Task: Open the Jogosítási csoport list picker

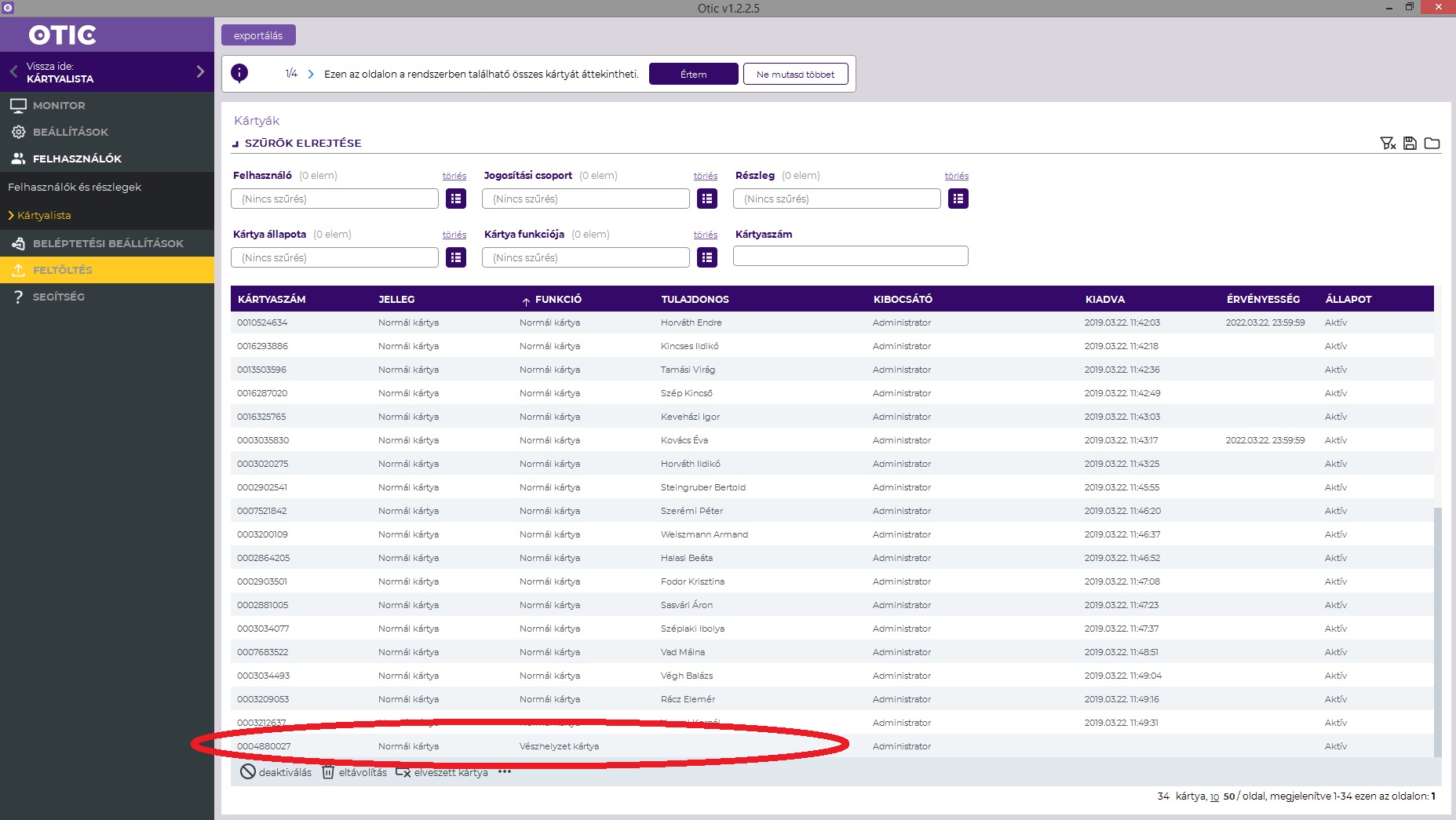Action: tap(707, 199)
